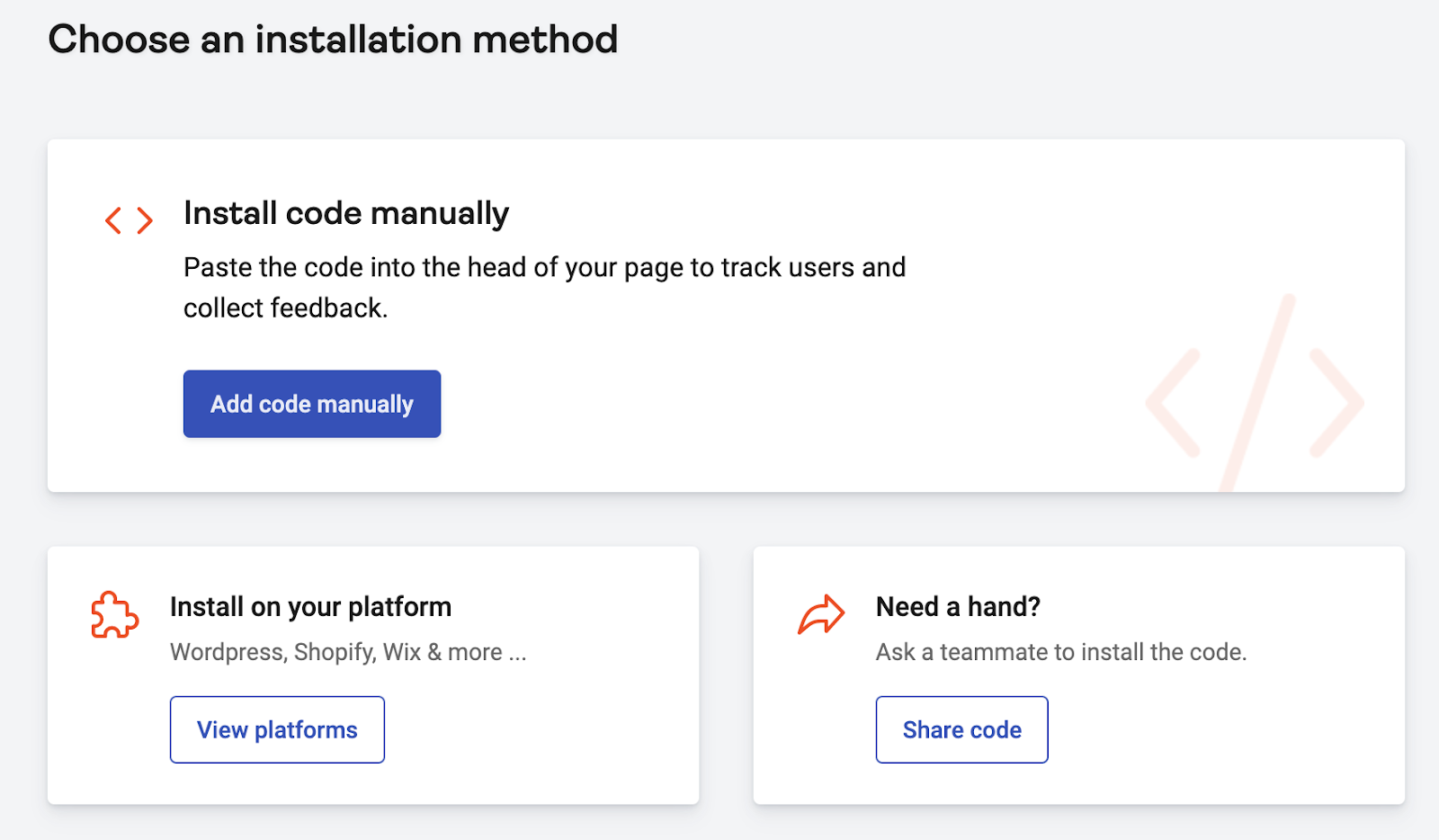Click the Need a hand? title

pos(958,607)
